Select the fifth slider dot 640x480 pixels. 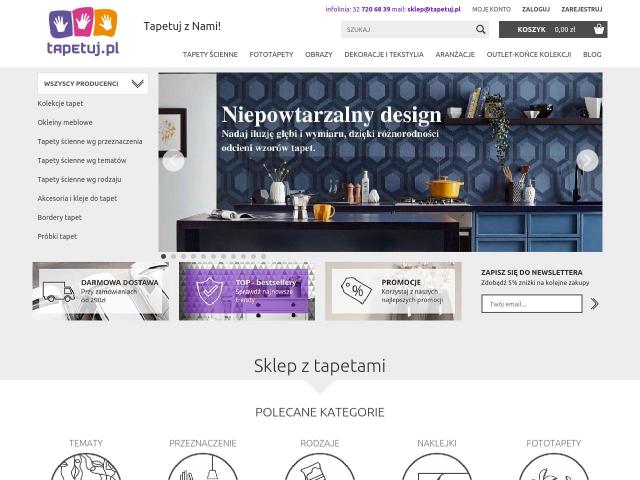[x=204, y=256]
